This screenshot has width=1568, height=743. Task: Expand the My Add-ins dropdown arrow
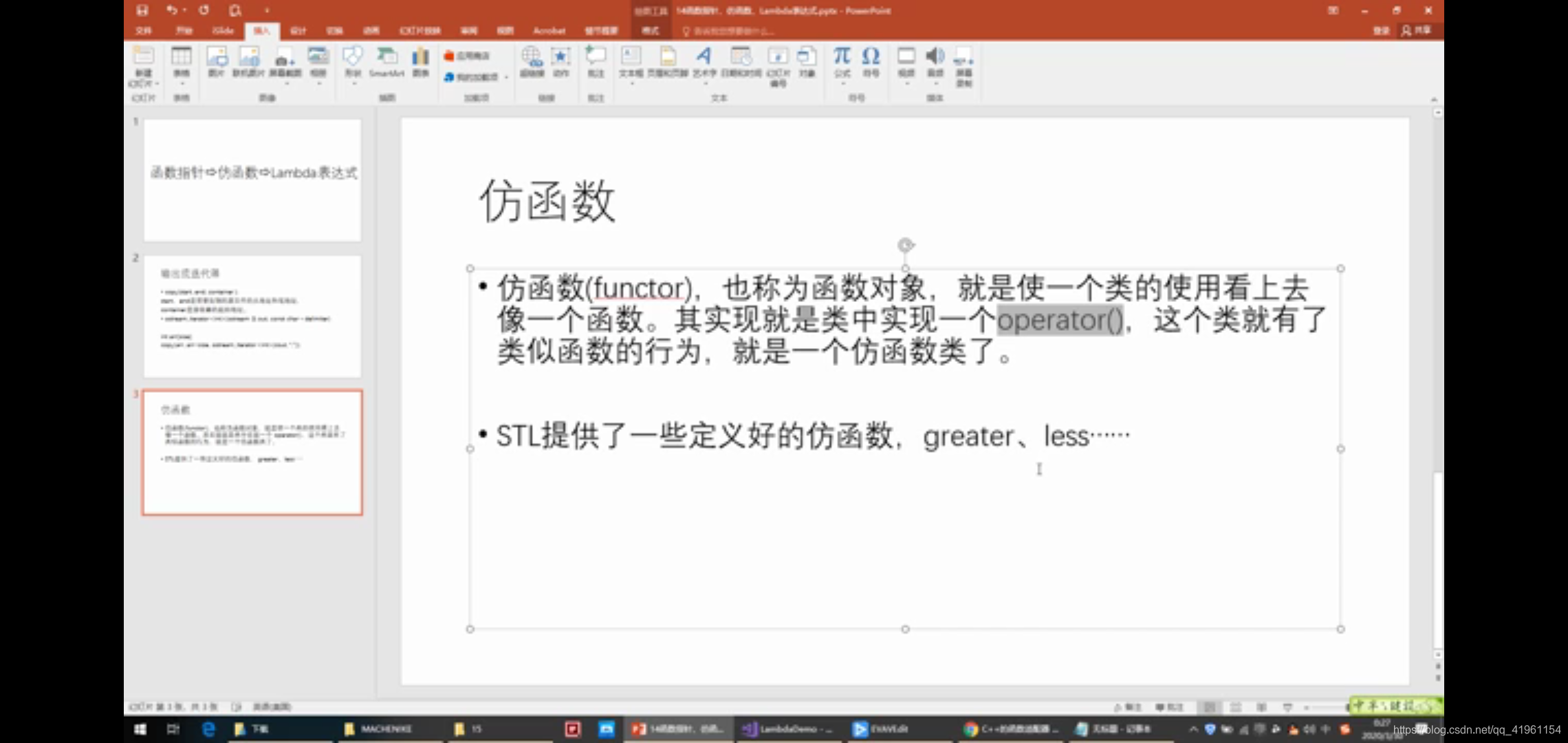(506, 77)
